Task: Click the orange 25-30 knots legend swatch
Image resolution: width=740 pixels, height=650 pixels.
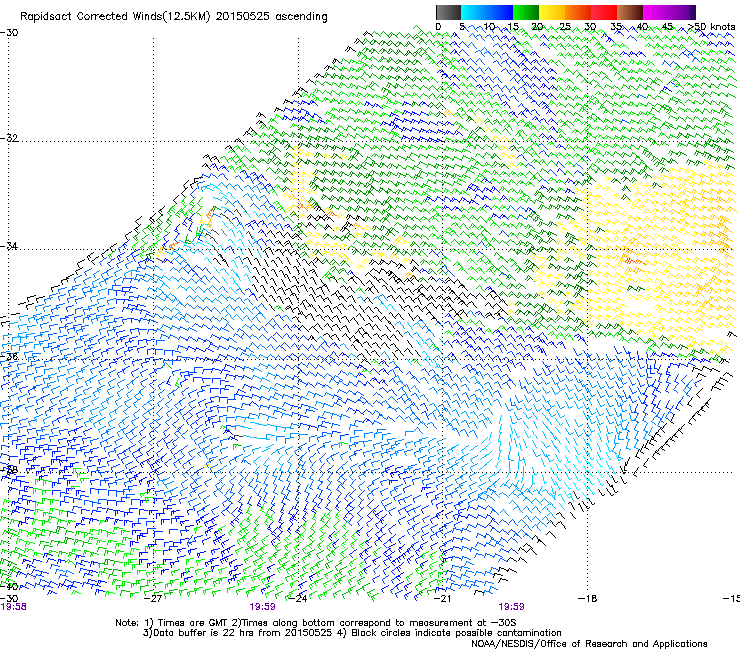Action: point(578,12)
